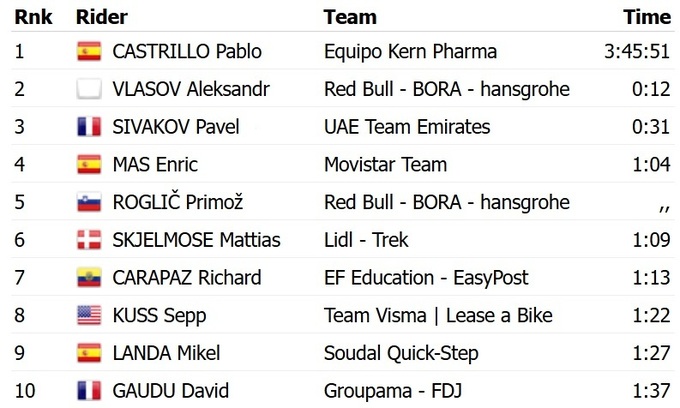Sort by the Time column header
The image size is (680, 408).
(646, 17)
